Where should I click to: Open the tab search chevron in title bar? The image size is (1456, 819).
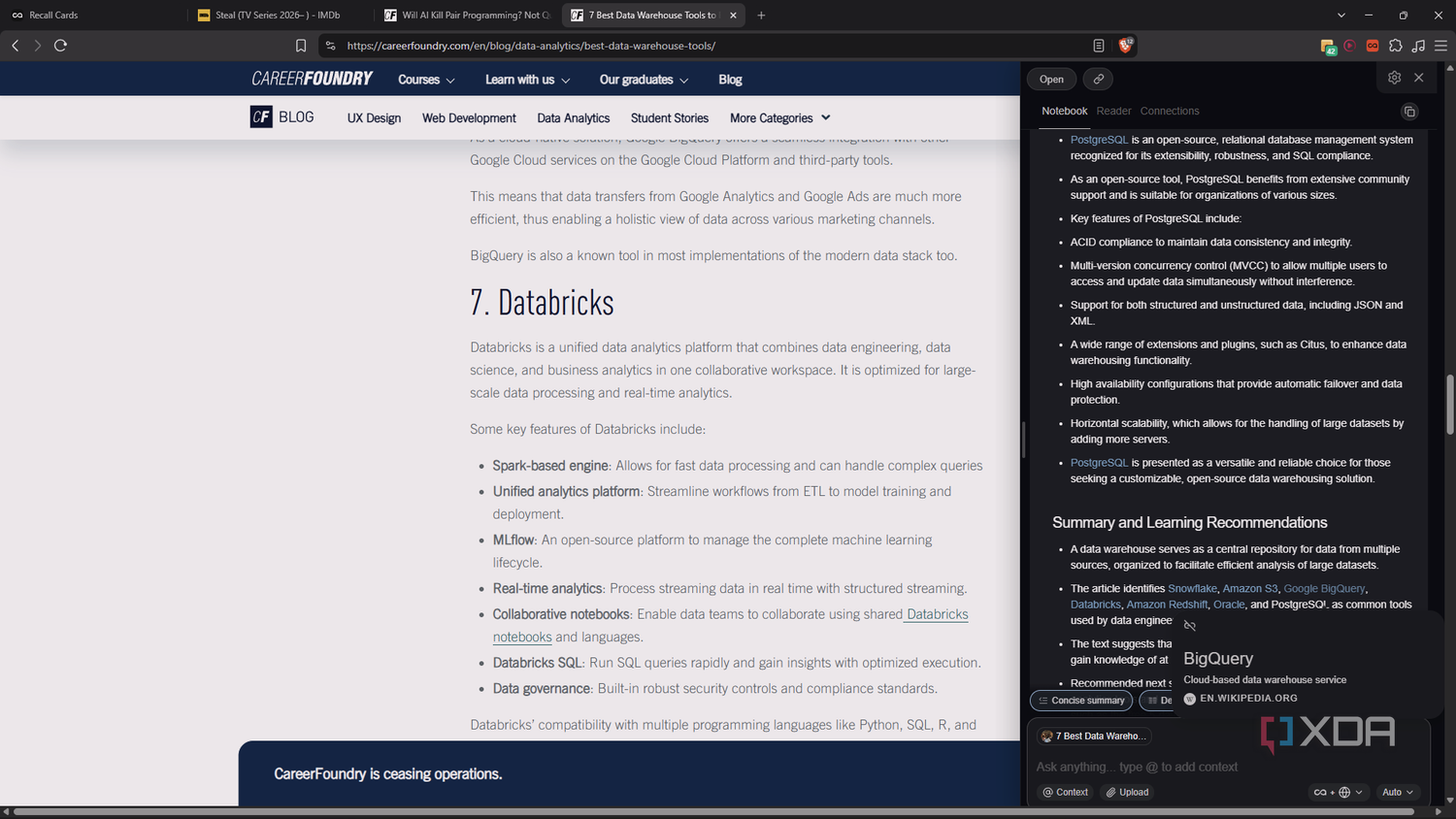click(x=1341, y=16)
